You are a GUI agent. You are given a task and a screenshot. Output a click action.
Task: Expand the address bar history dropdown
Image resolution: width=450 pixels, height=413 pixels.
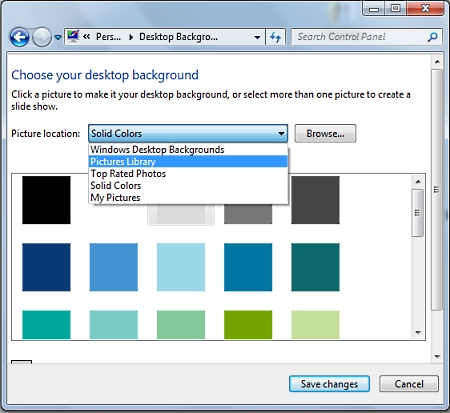pyautogui.click(x=257, y=37)
